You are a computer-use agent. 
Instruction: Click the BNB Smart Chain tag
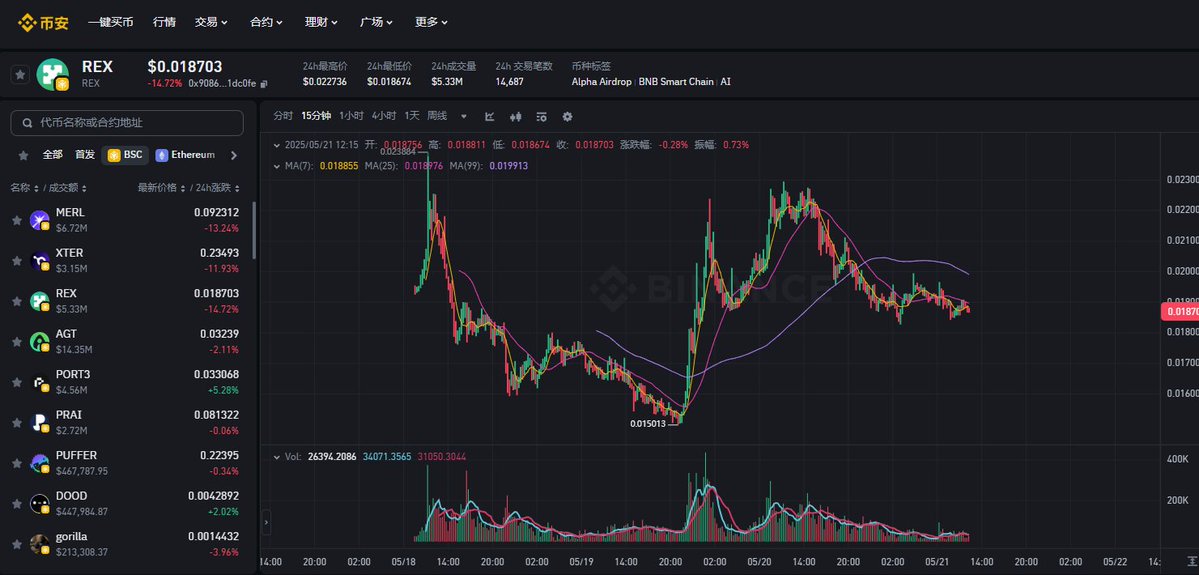[676, 82]
